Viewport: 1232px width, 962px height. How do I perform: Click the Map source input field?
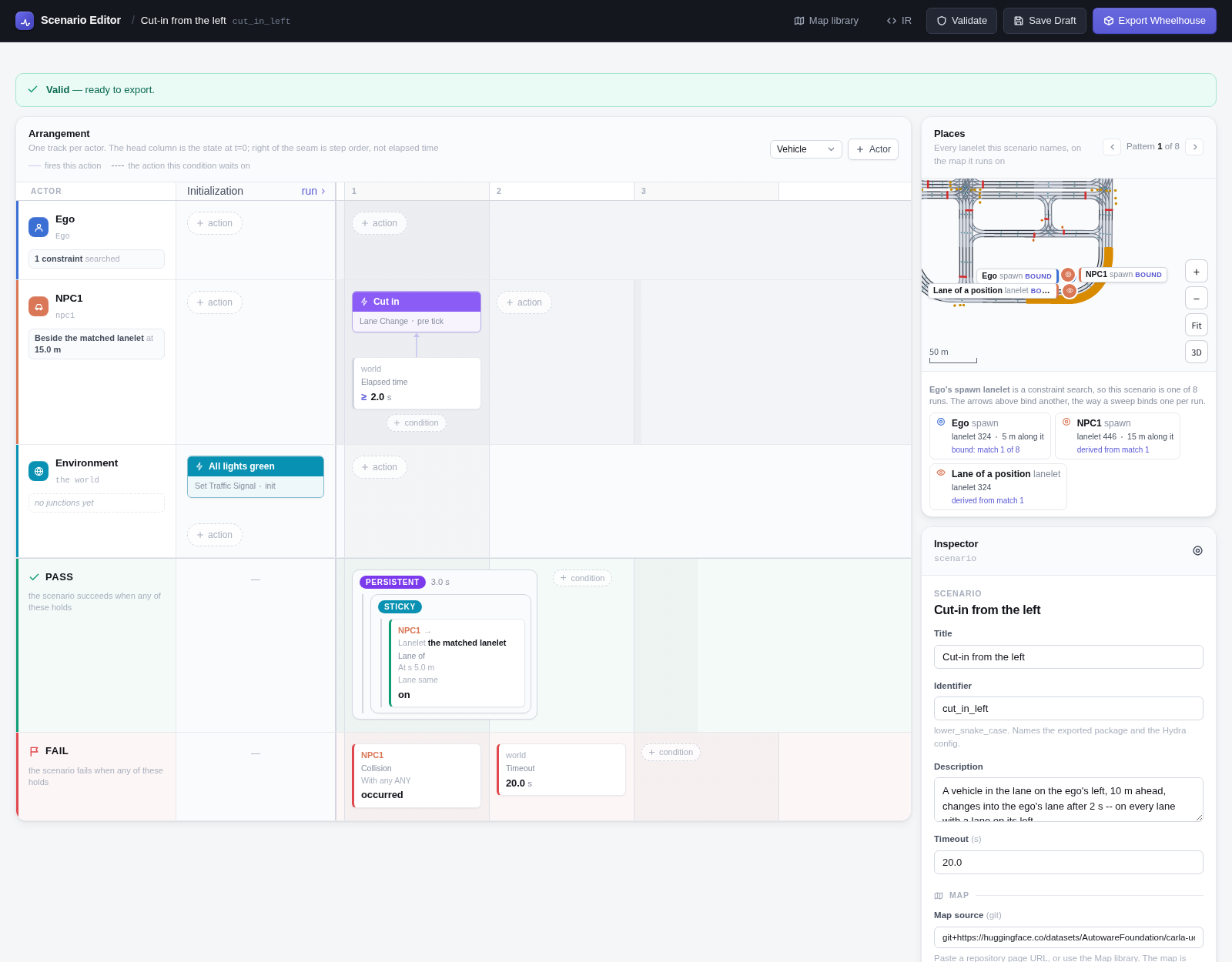(x=1069, y=937)
